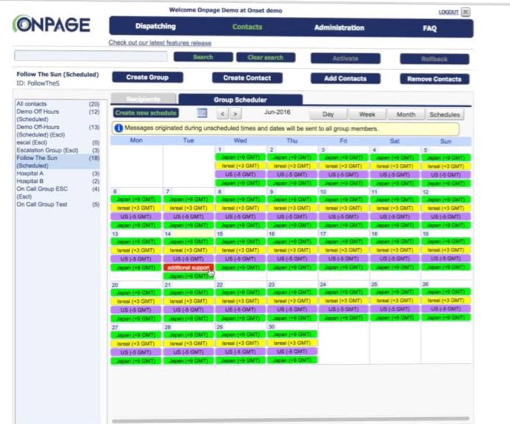Open the Administration menu
This screenshot has width=510, height=424.
[x=339, y=28]
